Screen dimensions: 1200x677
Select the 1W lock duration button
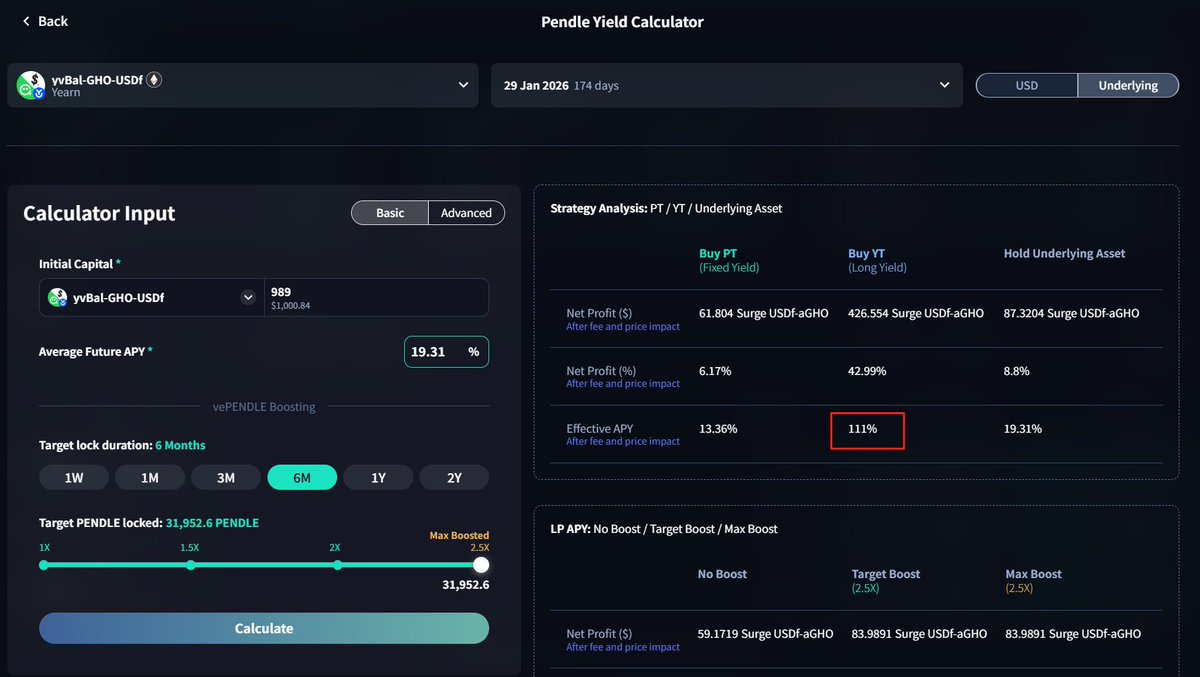74,478
